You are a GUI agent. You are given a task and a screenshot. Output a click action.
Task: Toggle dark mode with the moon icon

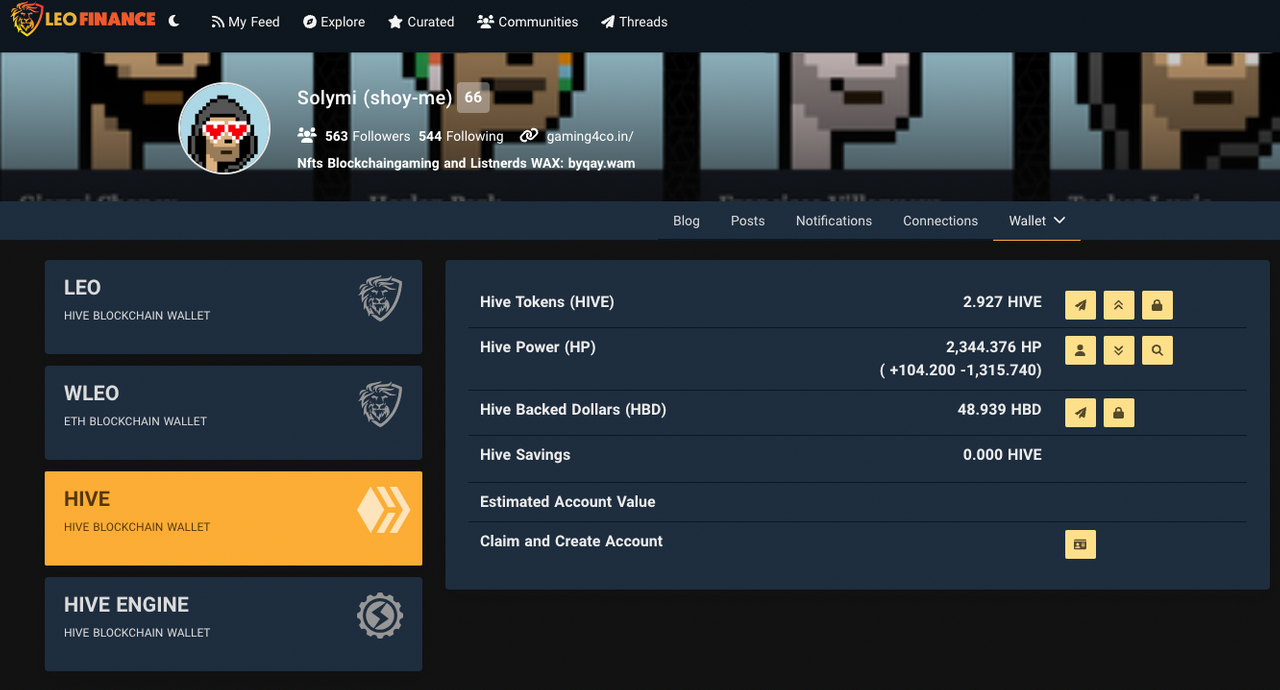(174, 20)
